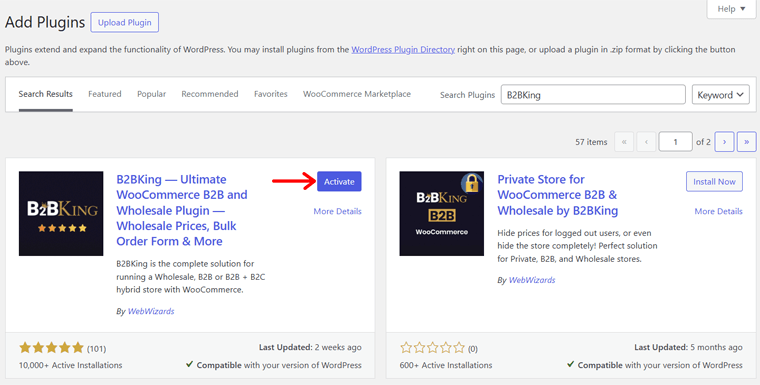Open the Recommended tab

(x=210, y=94)
